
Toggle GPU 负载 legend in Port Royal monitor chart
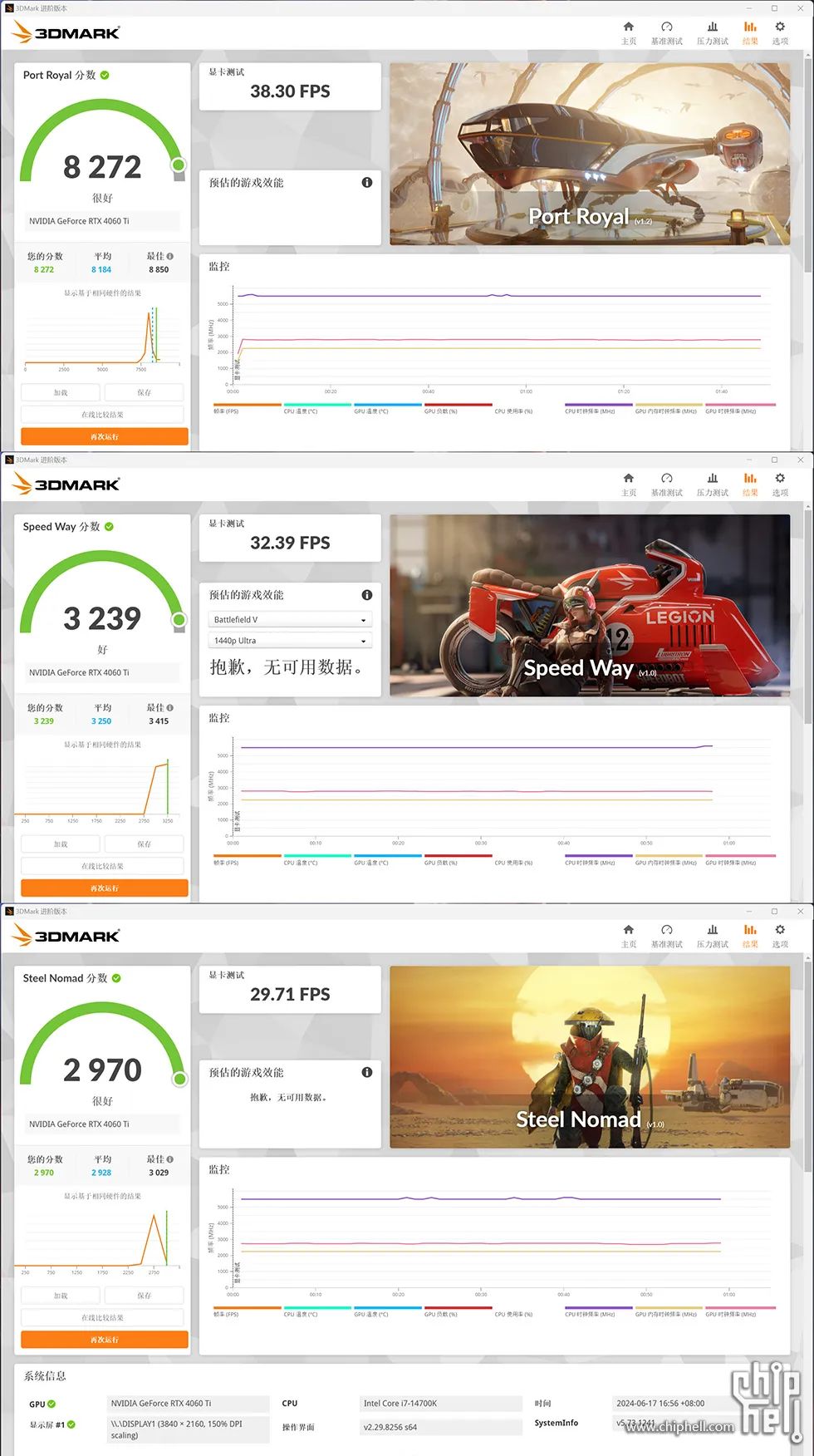coord(458,408)
